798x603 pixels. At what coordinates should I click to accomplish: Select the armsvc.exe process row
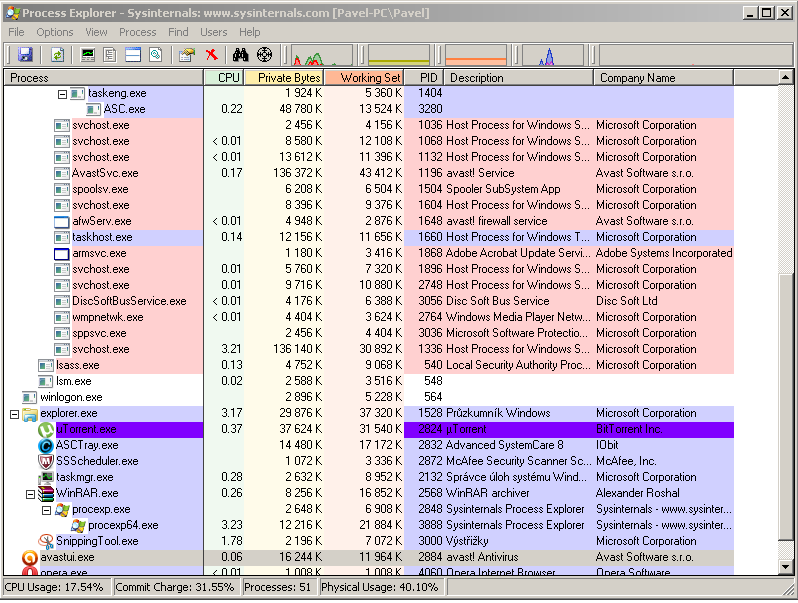[x=368, y=253]
